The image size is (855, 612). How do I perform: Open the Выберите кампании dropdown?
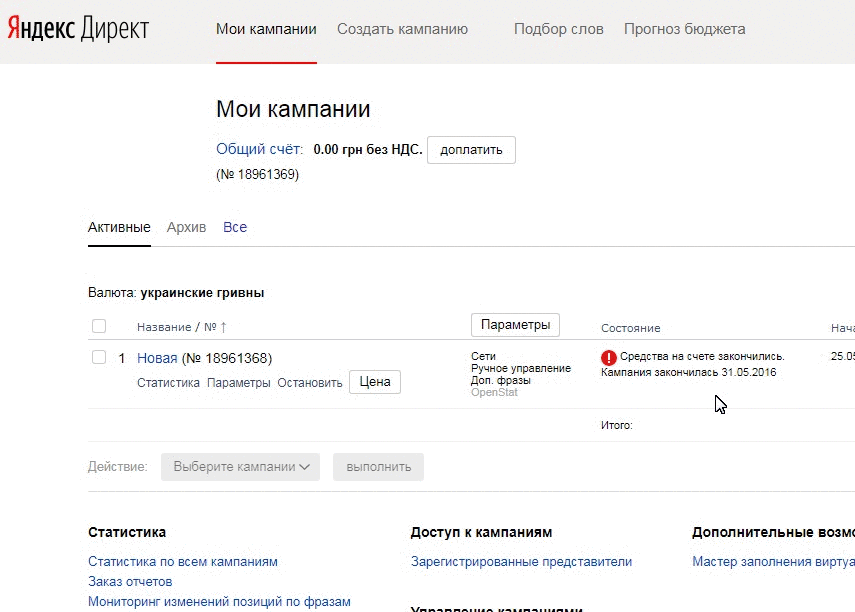[x=240, y=466]
